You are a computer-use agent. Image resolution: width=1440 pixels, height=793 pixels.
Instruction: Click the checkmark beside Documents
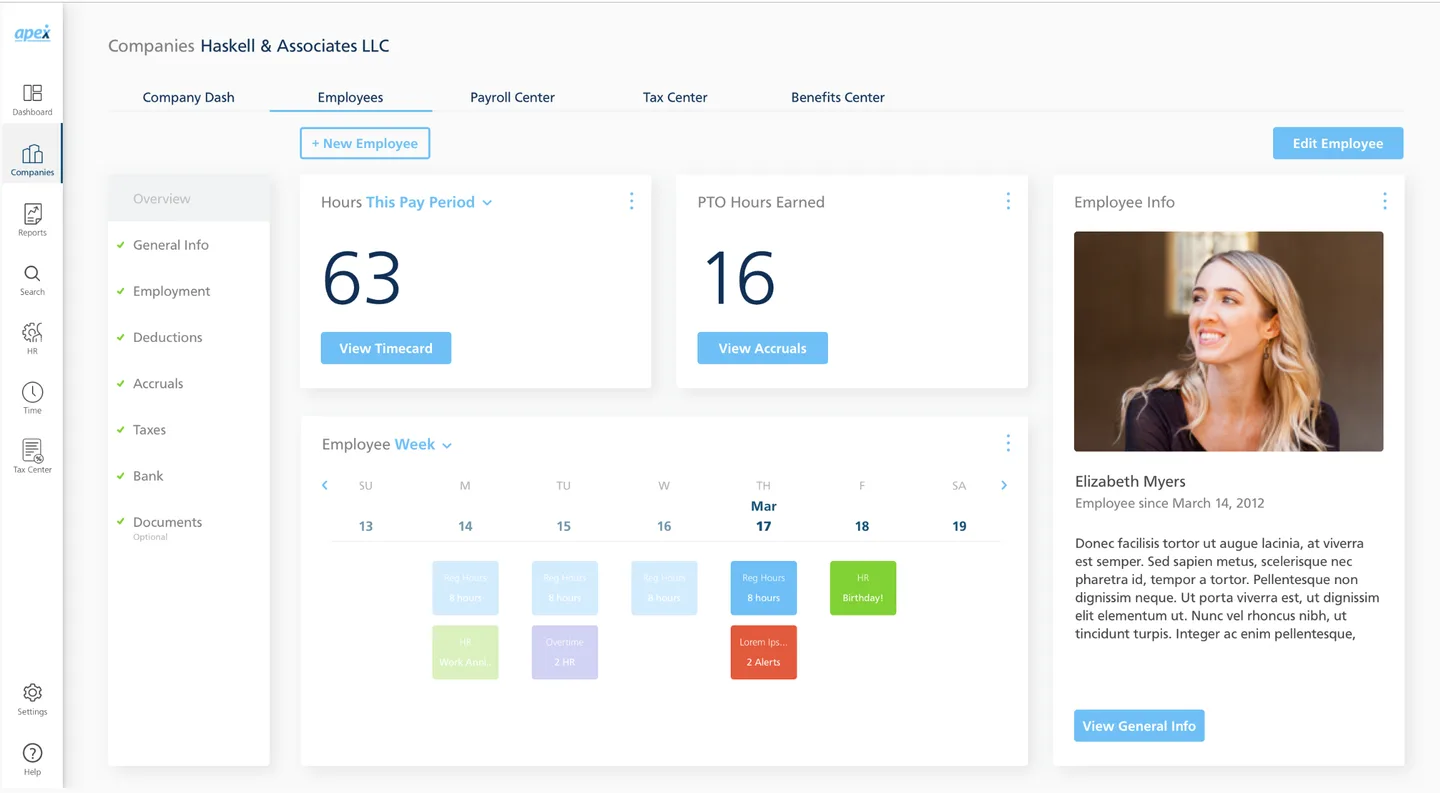pos(119,521)
